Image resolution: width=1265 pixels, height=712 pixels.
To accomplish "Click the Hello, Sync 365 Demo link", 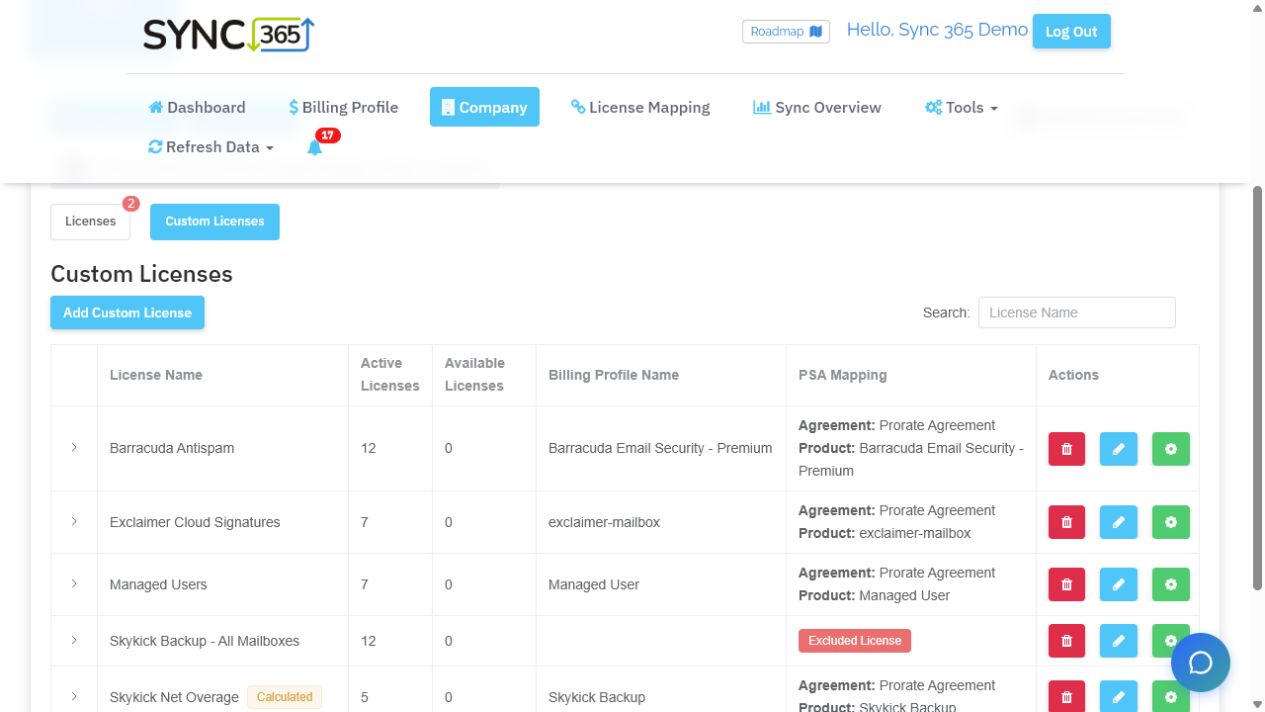I will click(937, 30).
